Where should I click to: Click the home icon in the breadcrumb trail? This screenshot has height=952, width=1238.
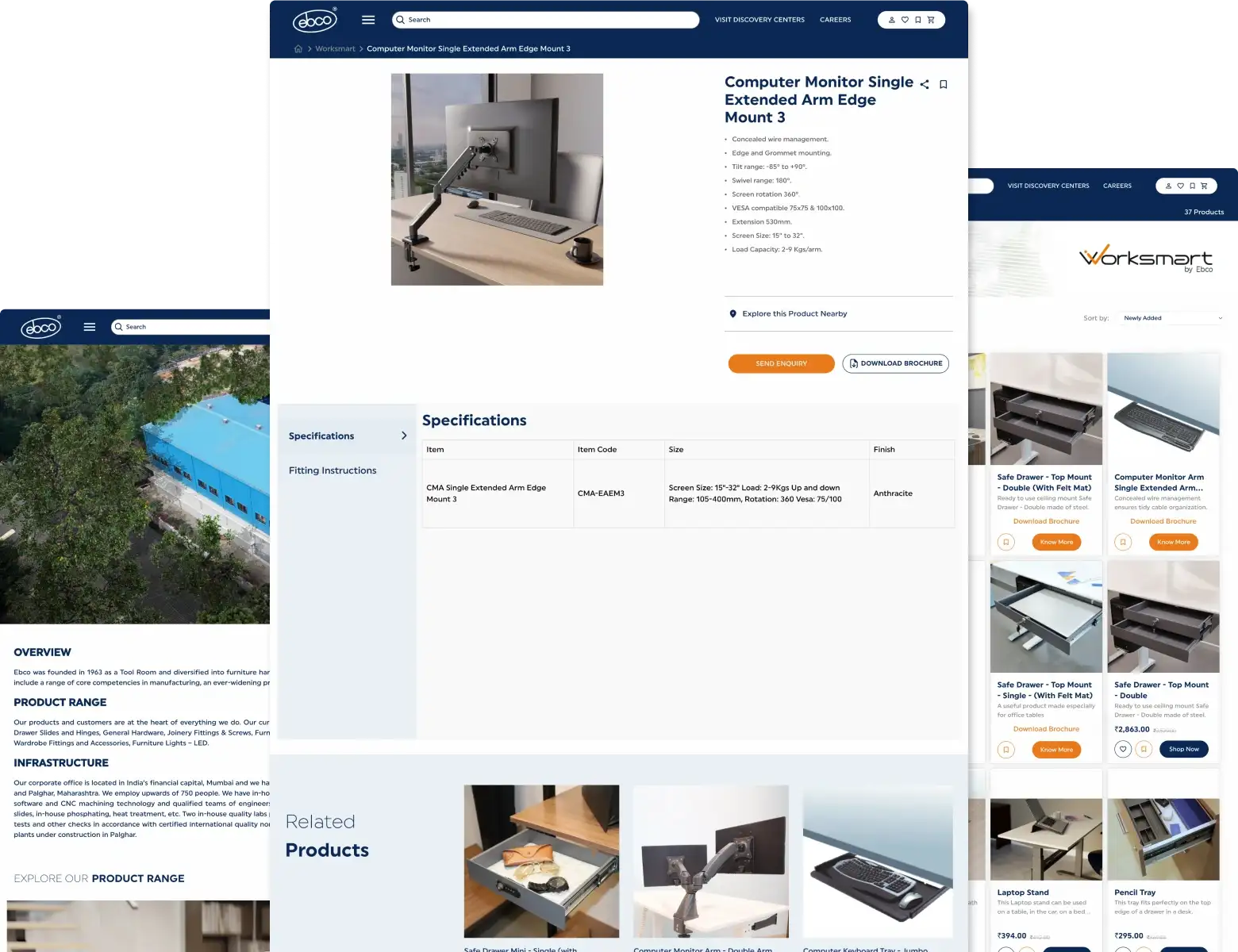[298, 48]
